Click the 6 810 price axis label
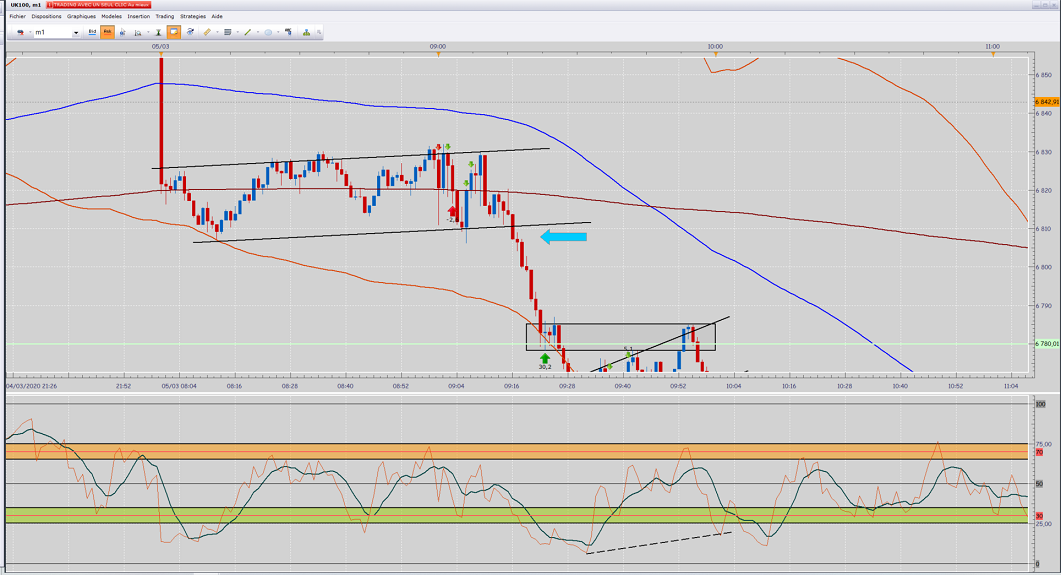 (x=1043, y=229)
